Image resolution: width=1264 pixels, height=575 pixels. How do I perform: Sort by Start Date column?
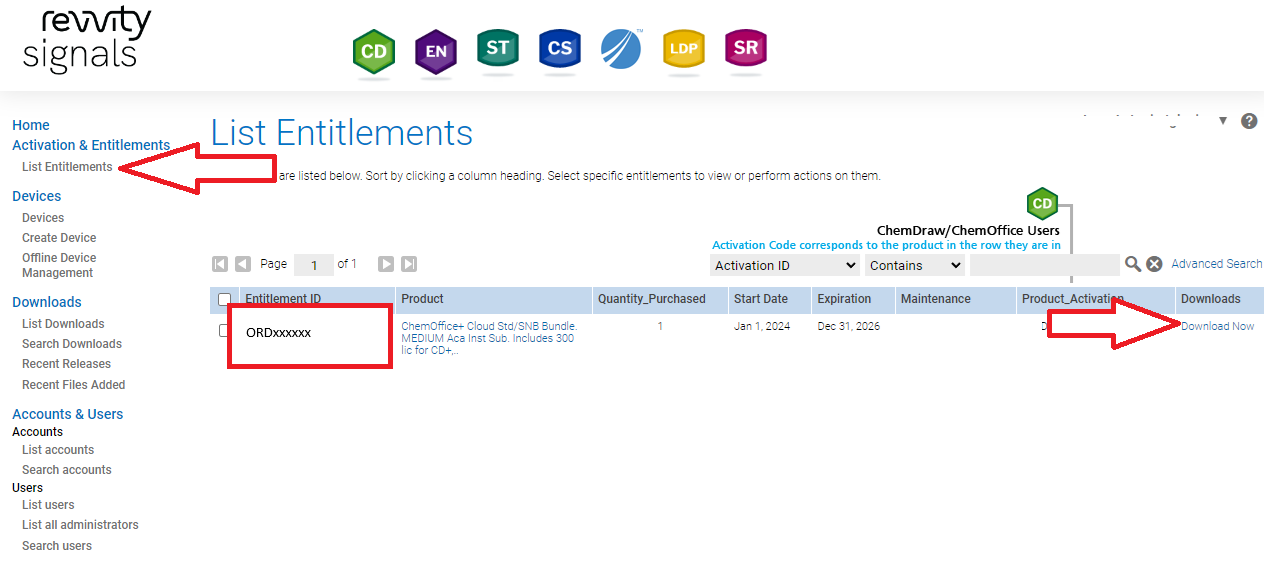coord(761,299)
